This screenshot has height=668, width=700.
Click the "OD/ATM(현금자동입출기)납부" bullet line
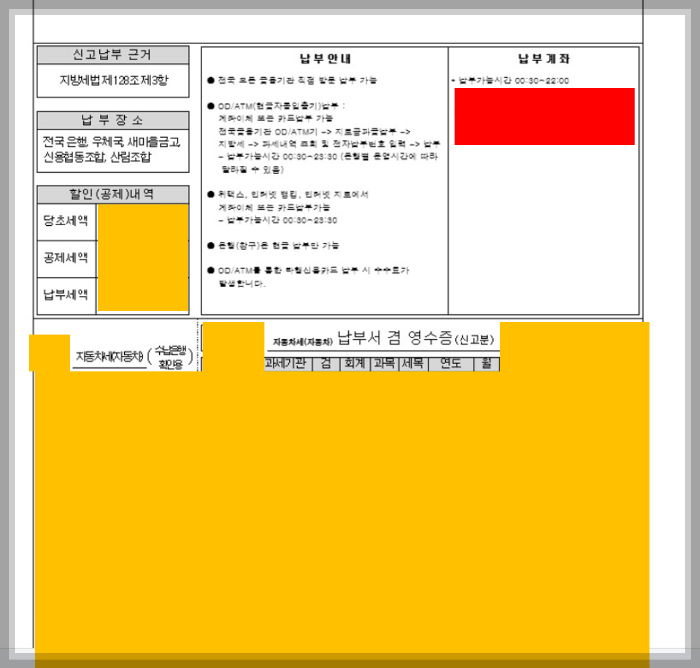pos(276,106)
